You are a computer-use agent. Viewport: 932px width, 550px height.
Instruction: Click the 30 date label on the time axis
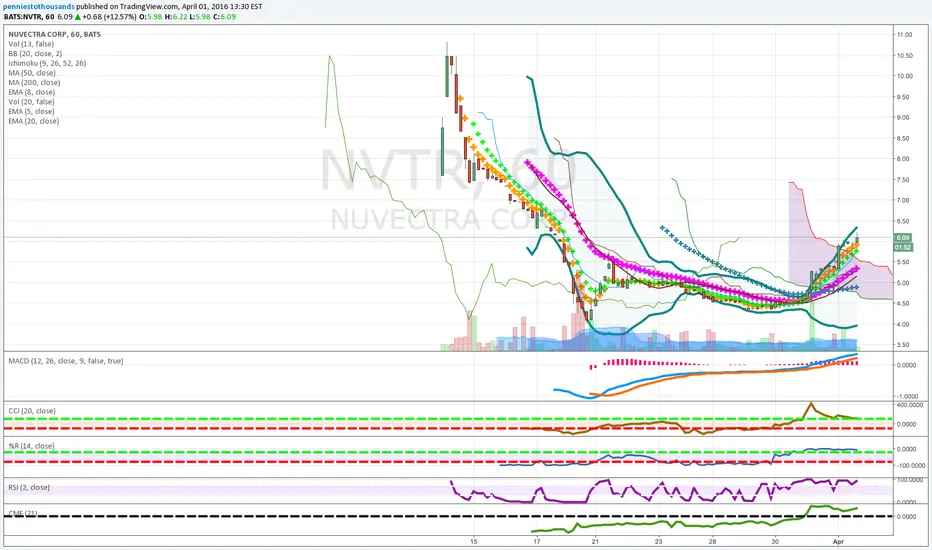[775, 542]
